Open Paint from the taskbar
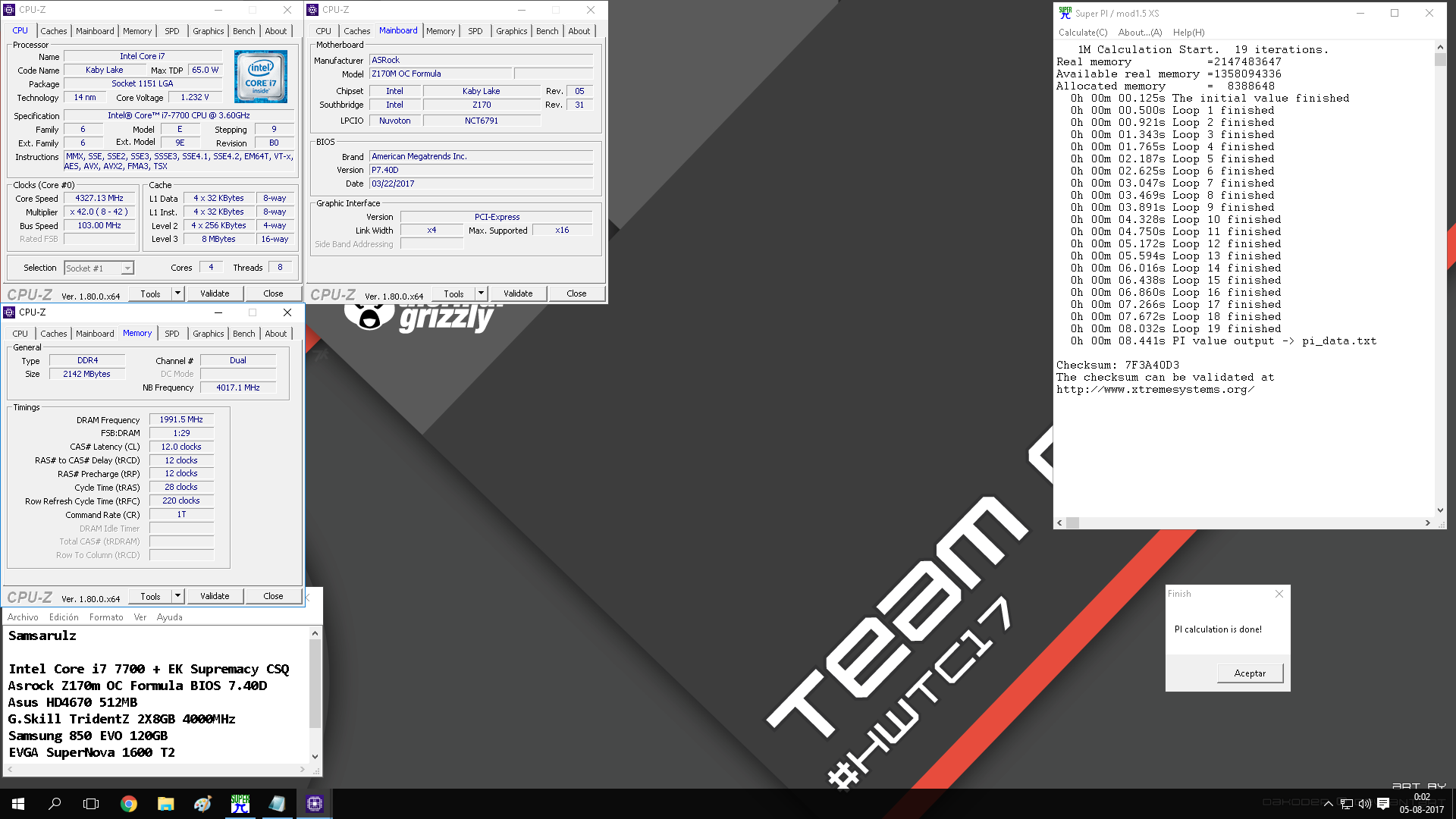Viewport: 1456px width, 819px height. point(202,804)
